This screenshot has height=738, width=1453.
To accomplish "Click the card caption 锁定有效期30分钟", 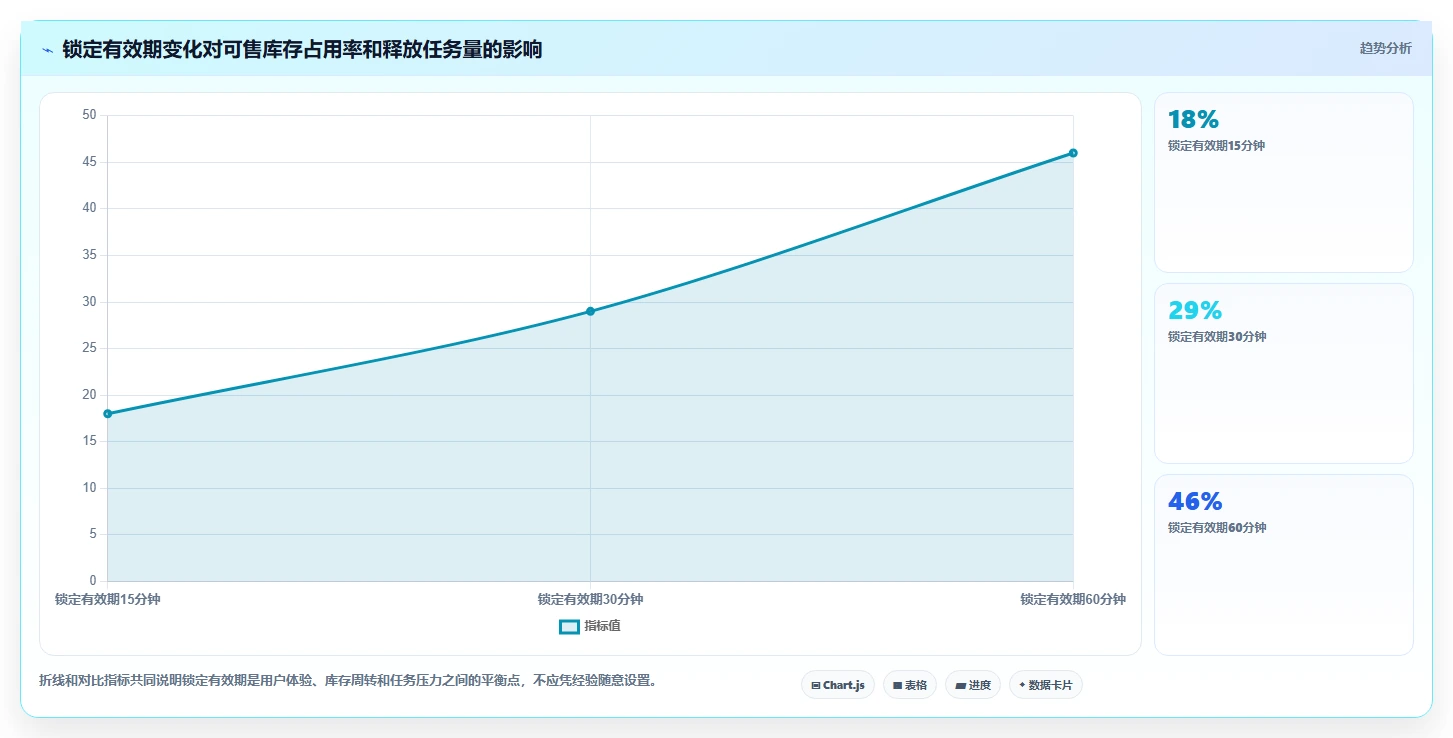I will pos(1217,337).
